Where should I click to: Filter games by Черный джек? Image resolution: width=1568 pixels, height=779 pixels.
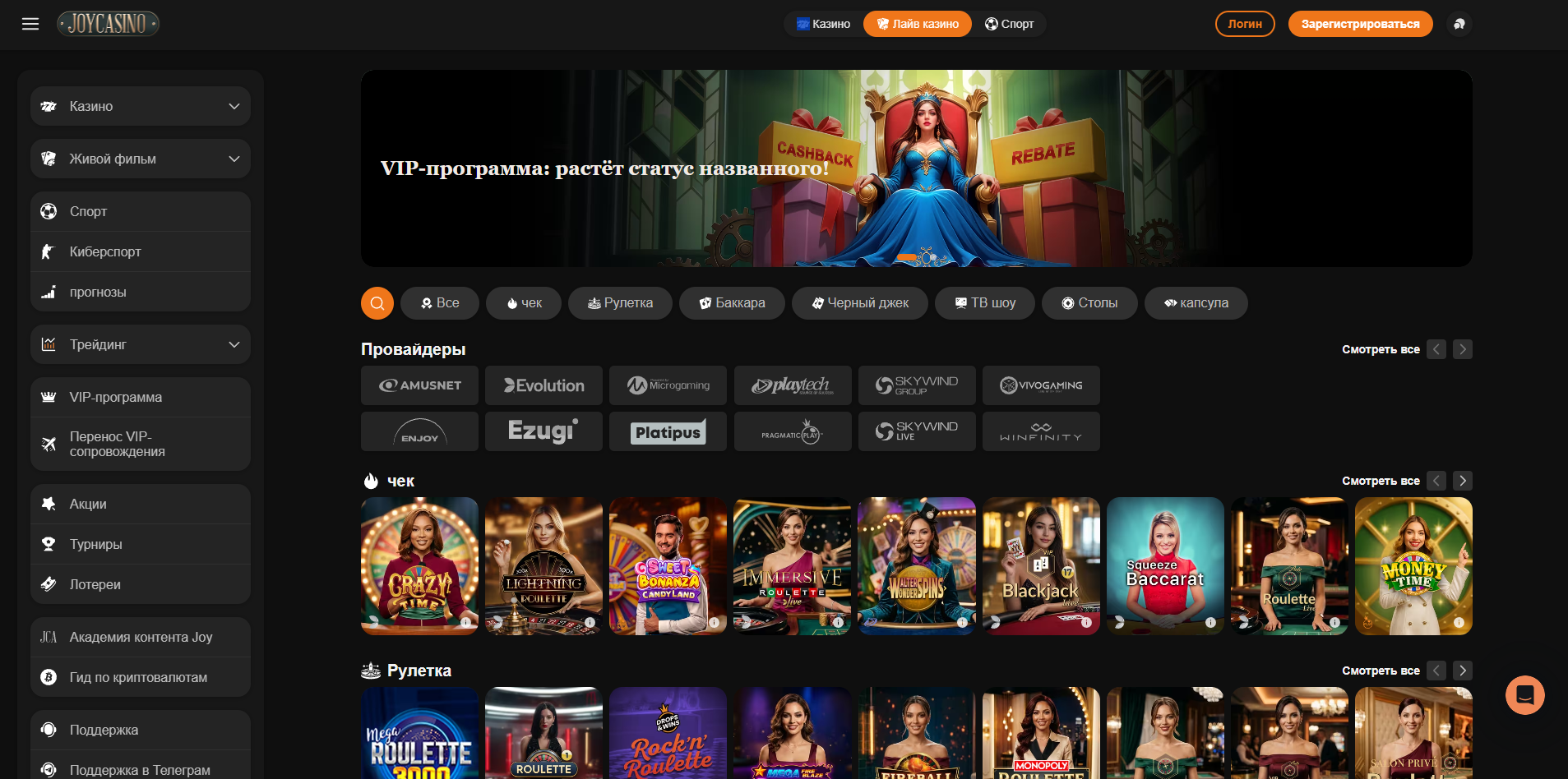click(x=860, y=303)
